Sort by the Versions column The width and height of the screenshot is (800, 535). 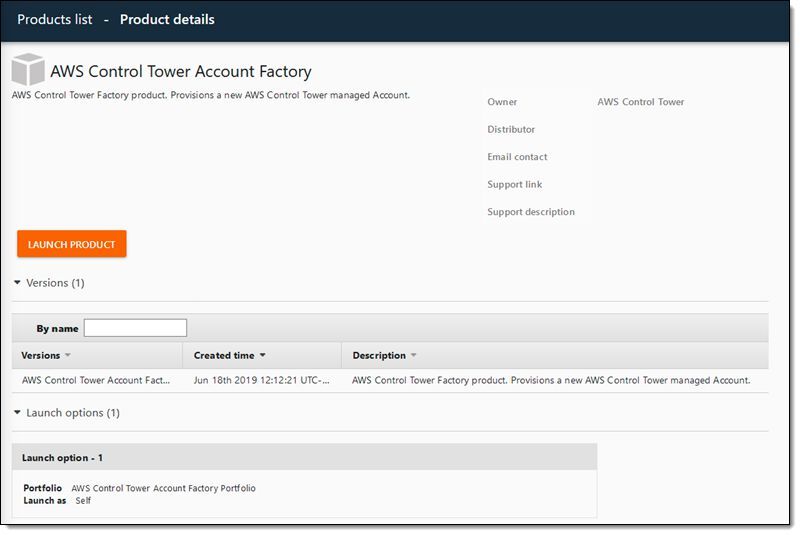pyautogui.click(x=45, y=355)
